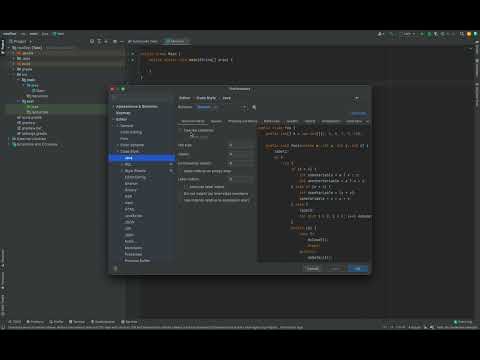Click the Apply button in Preferences

coord(335,268)
